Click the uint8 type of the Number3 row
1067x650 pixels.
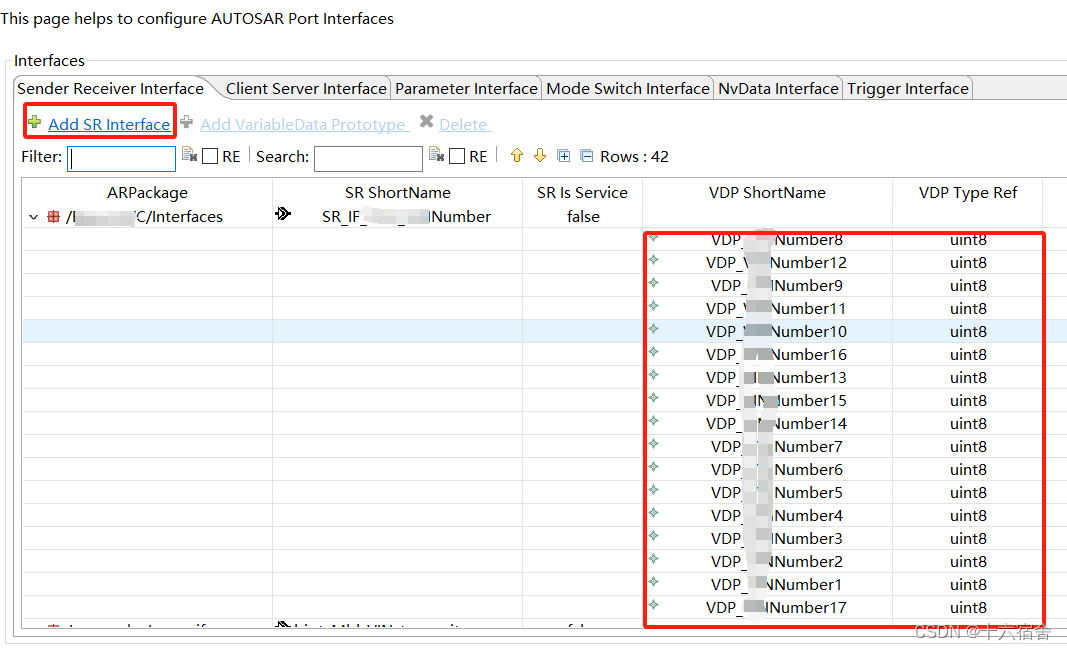pyautogui.click(x=968, y=538)
